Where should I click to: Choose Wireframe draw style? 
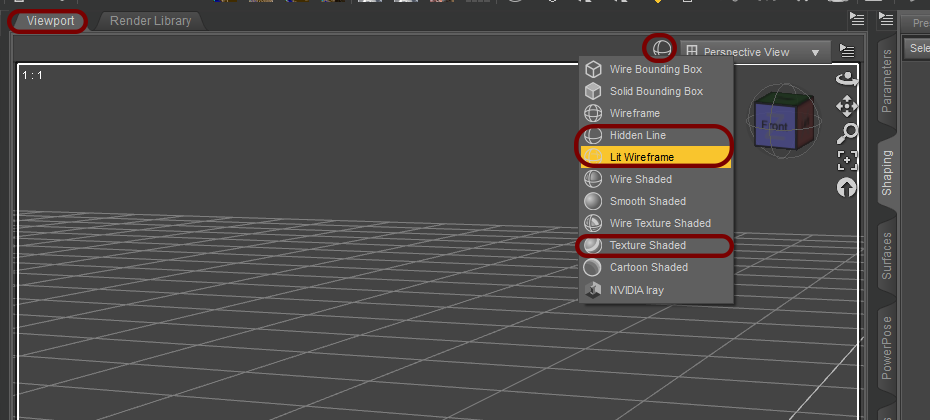(x=656, y=113)
